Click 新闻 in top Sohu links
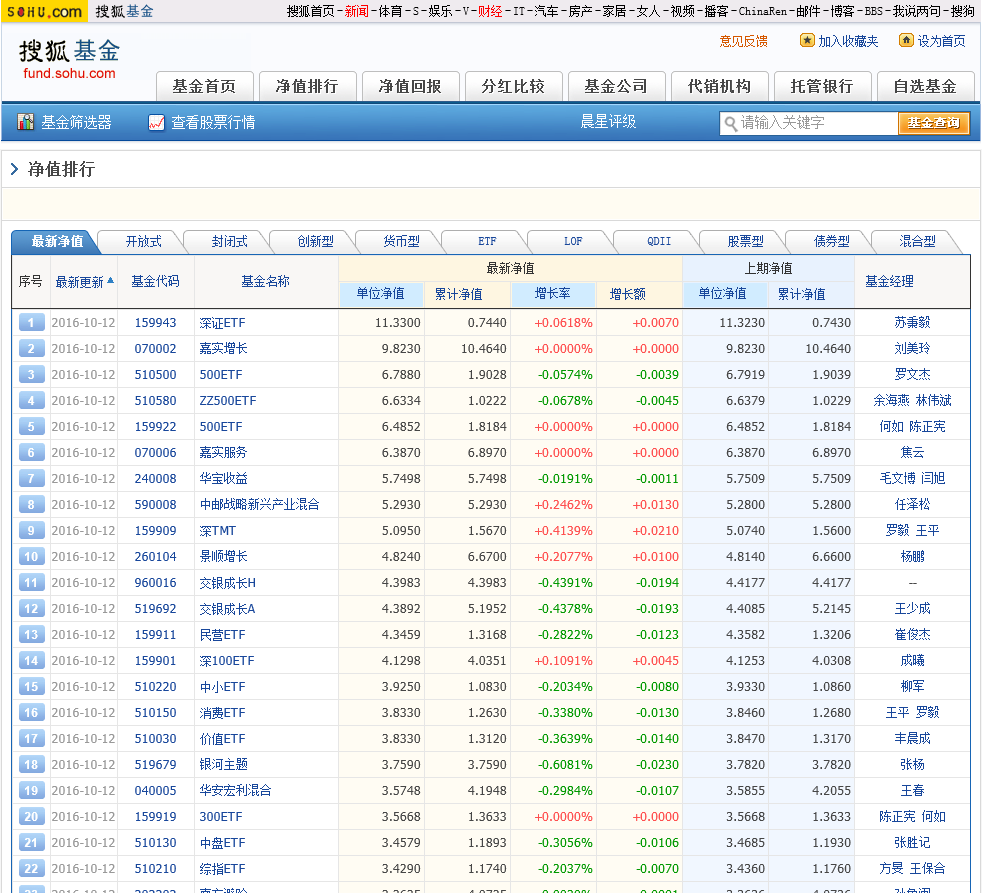This screenshot has height=893, width=982. 357,11
